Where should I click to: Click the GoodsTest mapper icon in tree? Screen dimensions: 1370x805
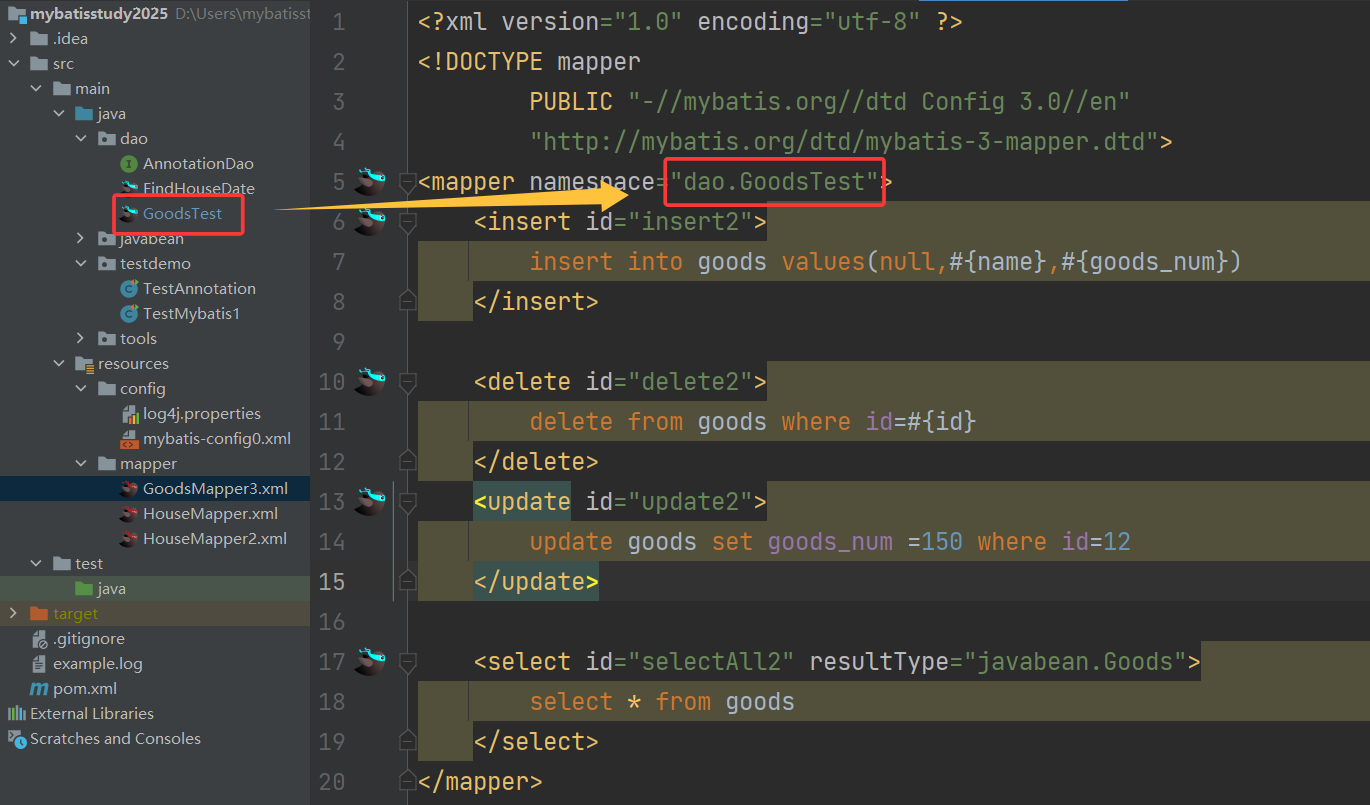(x=128, y=213)
